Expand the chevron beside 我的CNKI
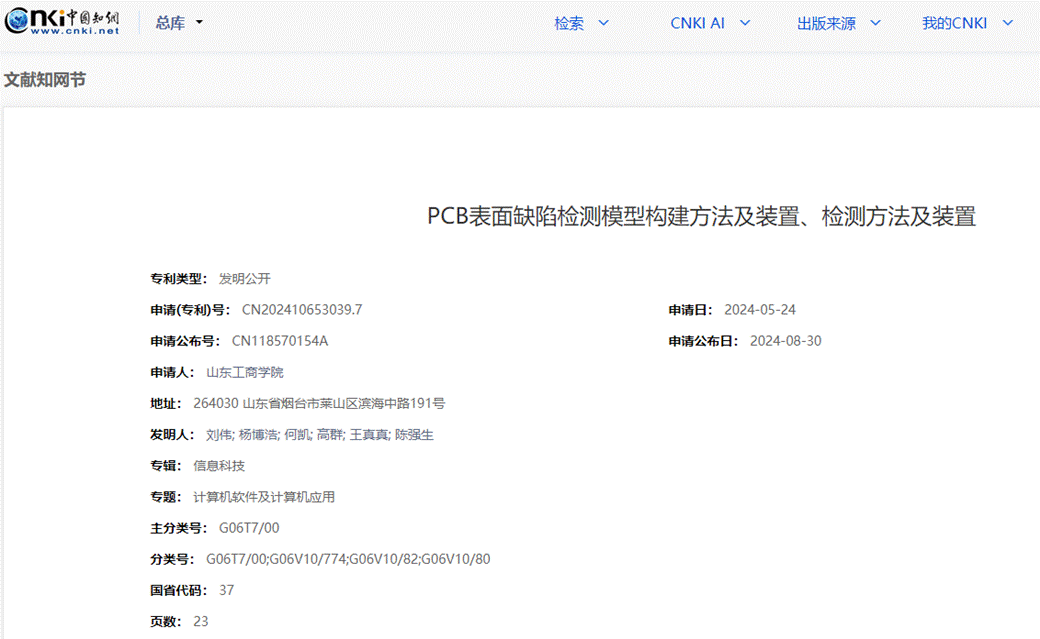The image size is (1040, 639). (x=1007, y=23)
